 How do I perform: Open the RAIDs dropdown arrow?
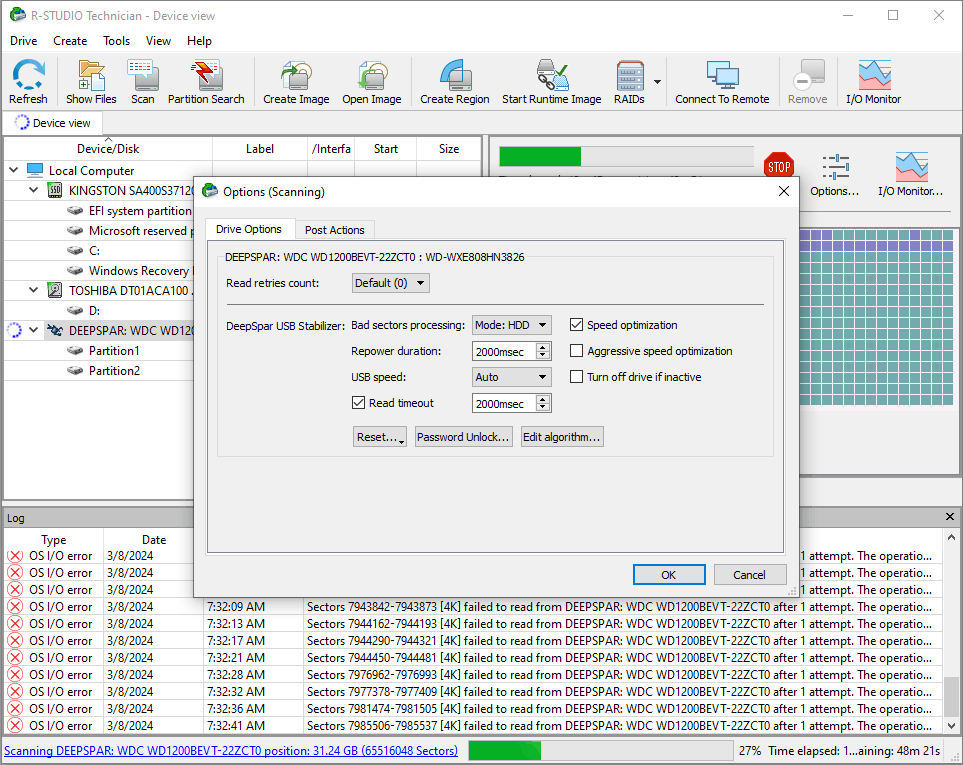pos(657,82)
